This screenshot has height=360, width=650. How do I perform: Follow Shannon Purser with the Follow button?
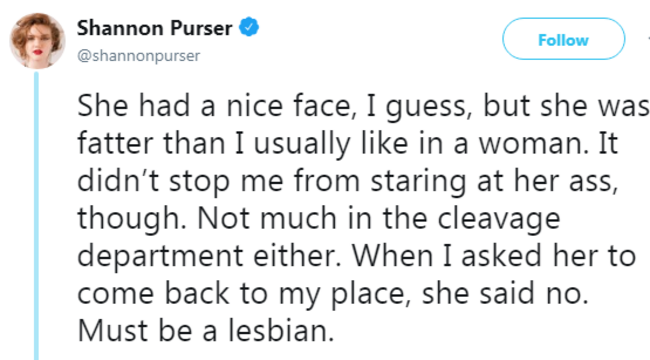[x=563, y=39]
